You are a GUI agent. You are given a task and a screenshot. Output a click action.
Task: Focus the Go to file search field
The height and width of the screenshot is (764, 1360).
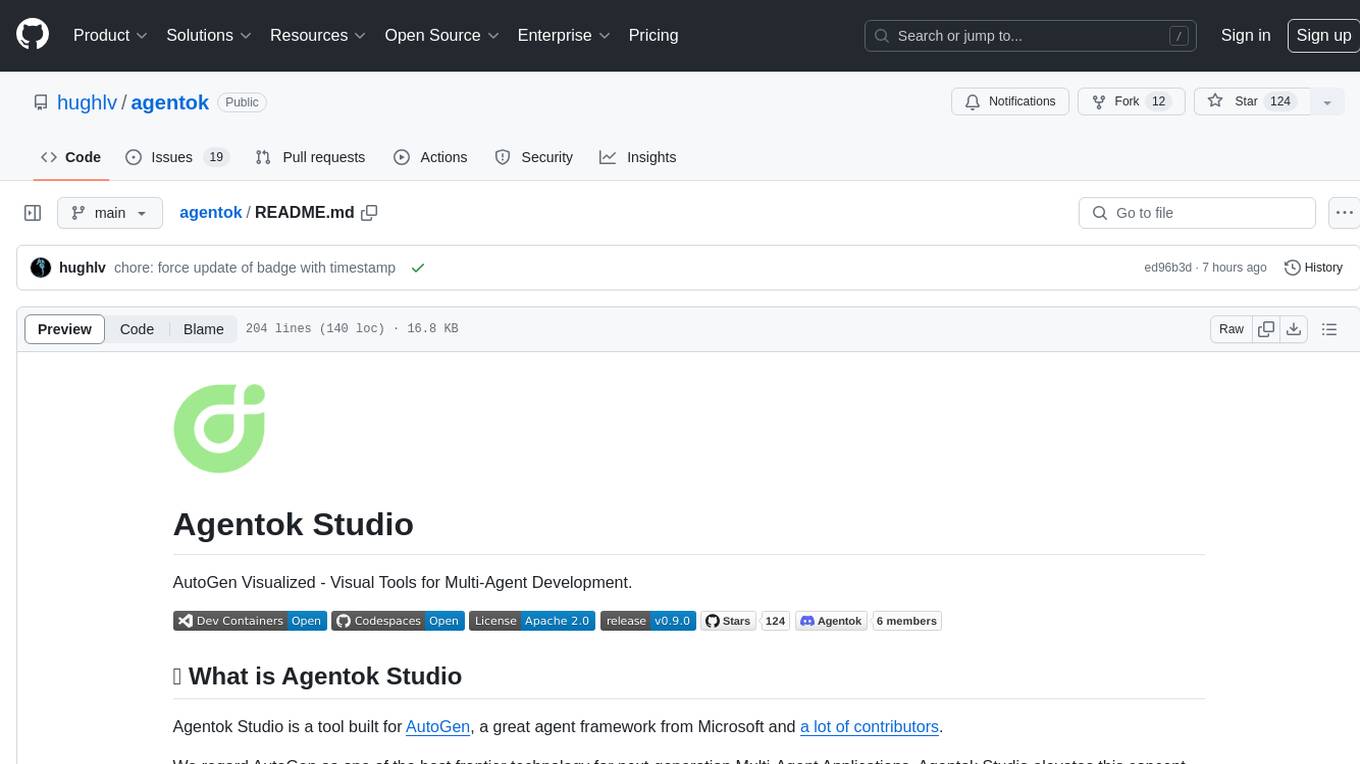(1197, 213)
